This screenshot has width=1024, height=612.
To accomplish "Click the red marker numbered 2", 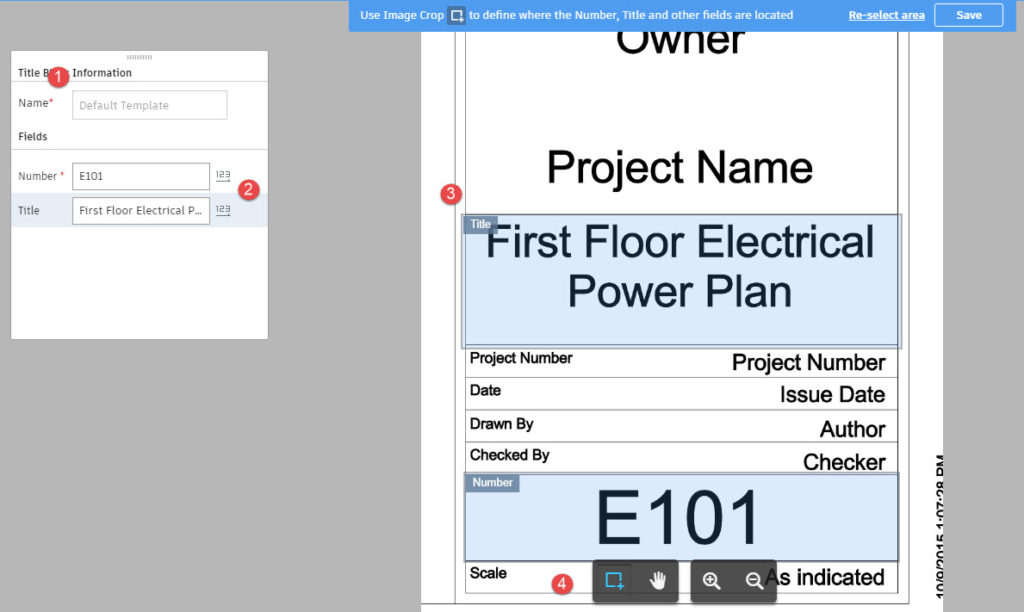I will (249, 188).
